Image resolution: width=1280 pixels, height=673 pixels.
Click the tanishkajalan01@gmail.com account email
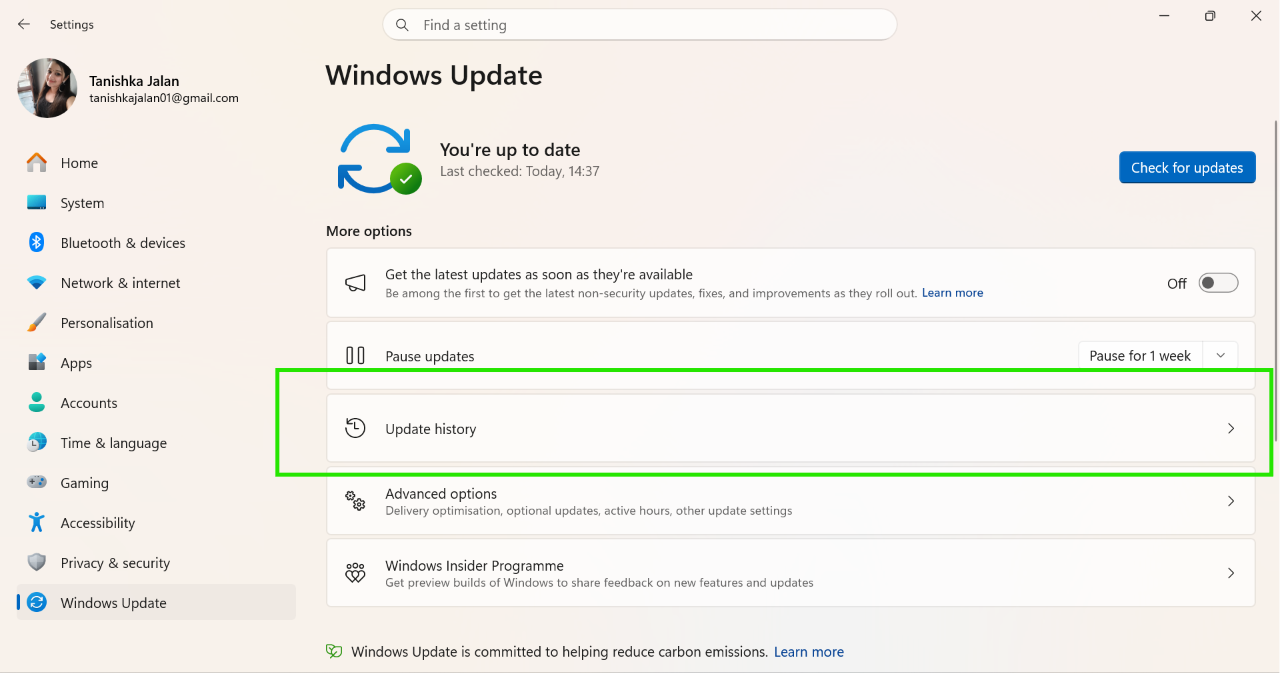point(164,98)
